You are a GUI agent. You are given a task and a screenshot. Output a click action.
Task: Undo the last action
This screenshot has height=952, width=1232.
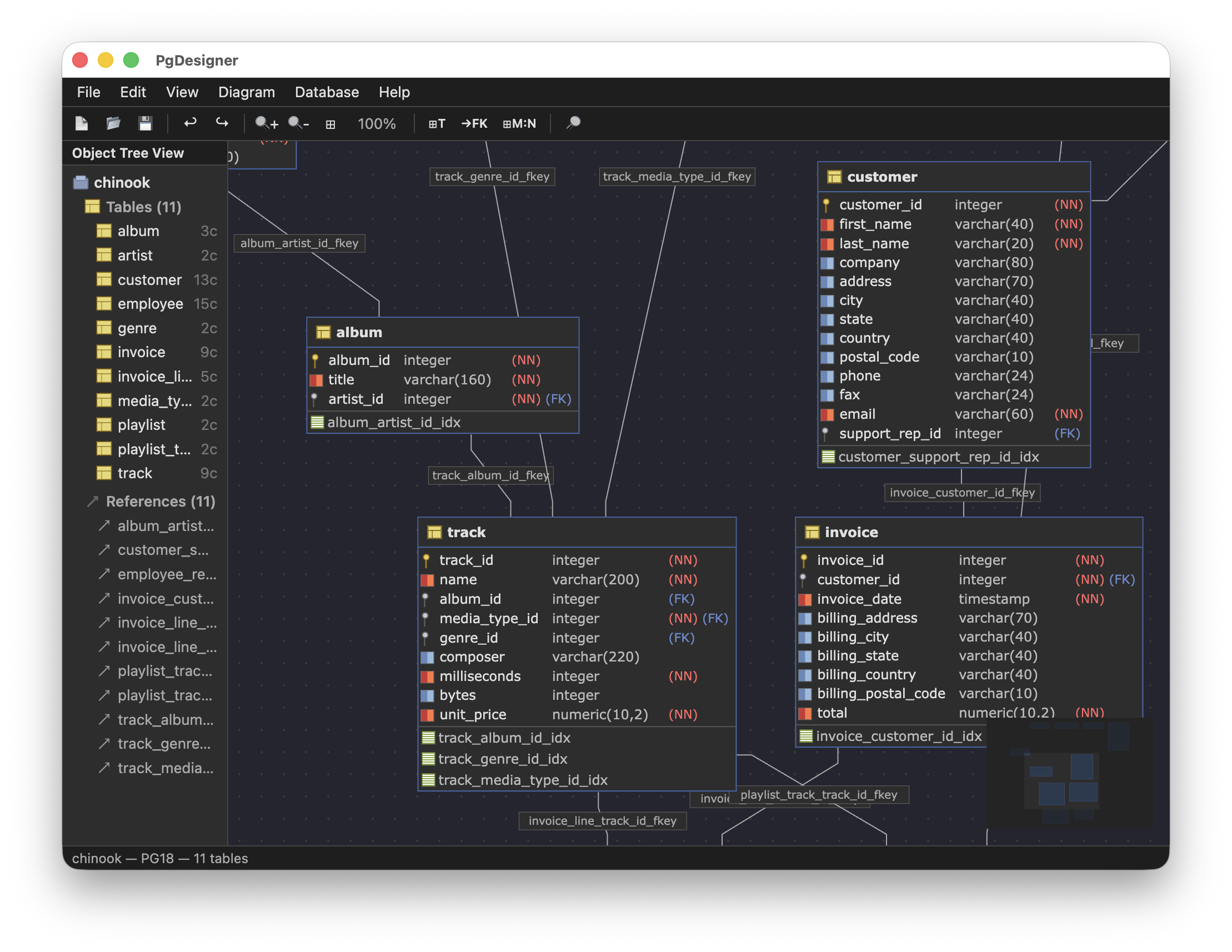click(191, 123)
